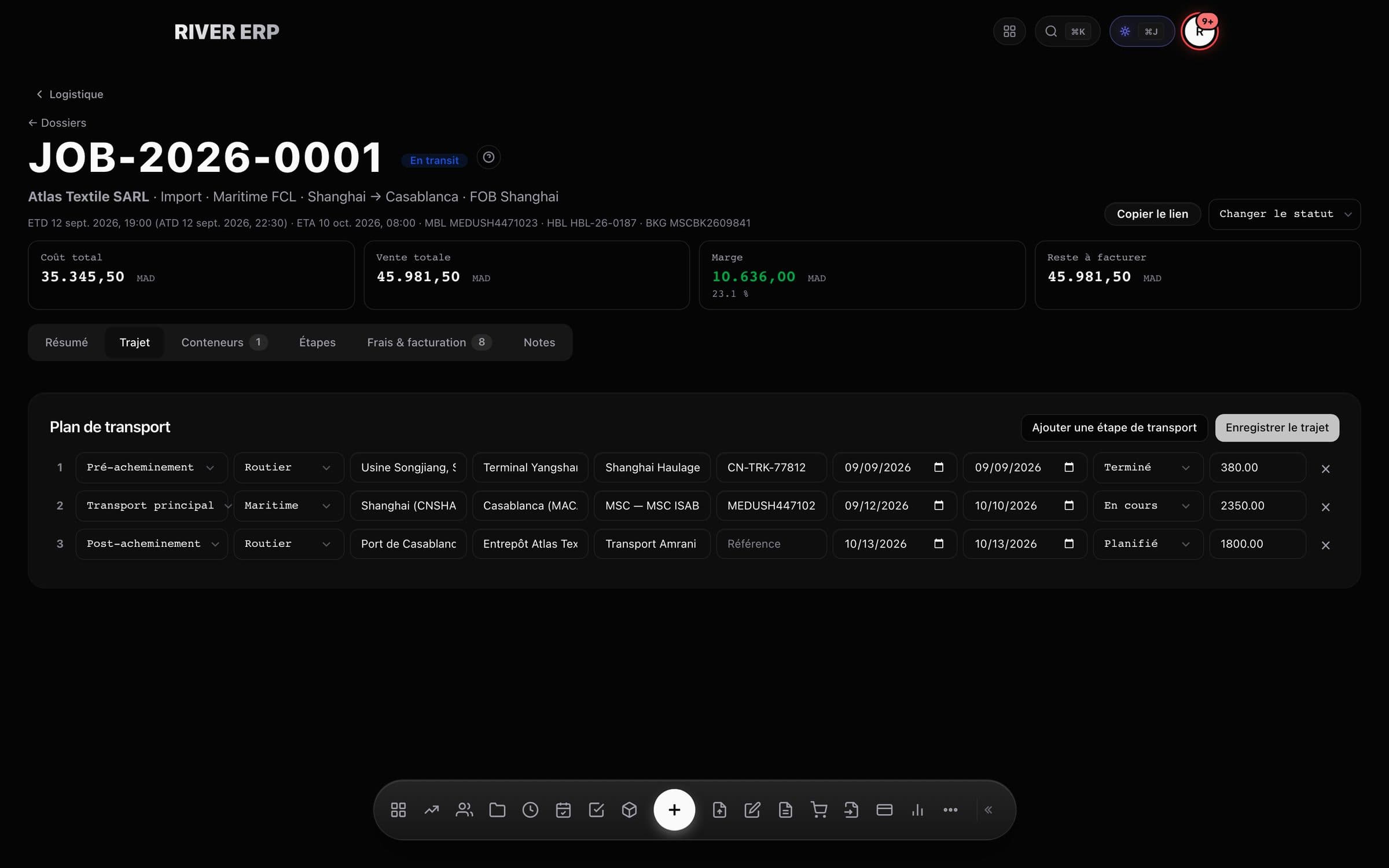Edit the 1800.00 cost field
This screenshot has width=1389, height=868.
tap(1258, 544)
